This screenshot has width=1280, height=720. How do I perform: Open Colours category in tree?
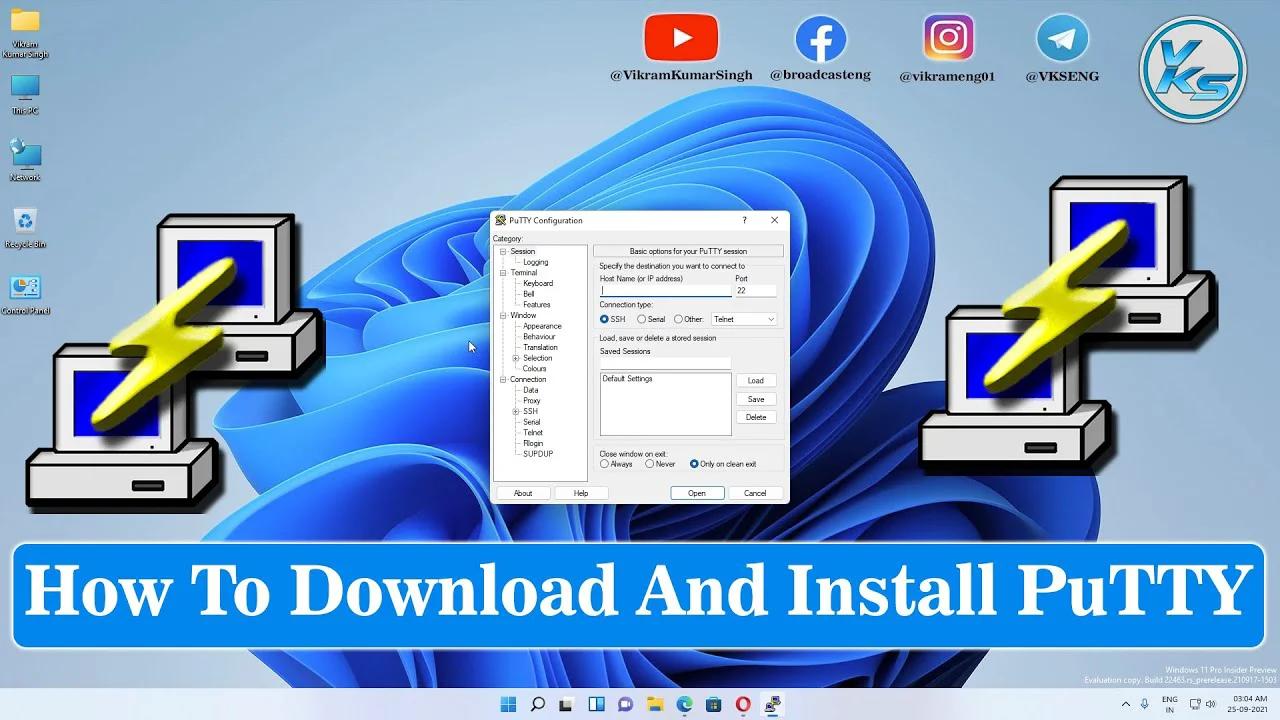(x=535, y=368)
